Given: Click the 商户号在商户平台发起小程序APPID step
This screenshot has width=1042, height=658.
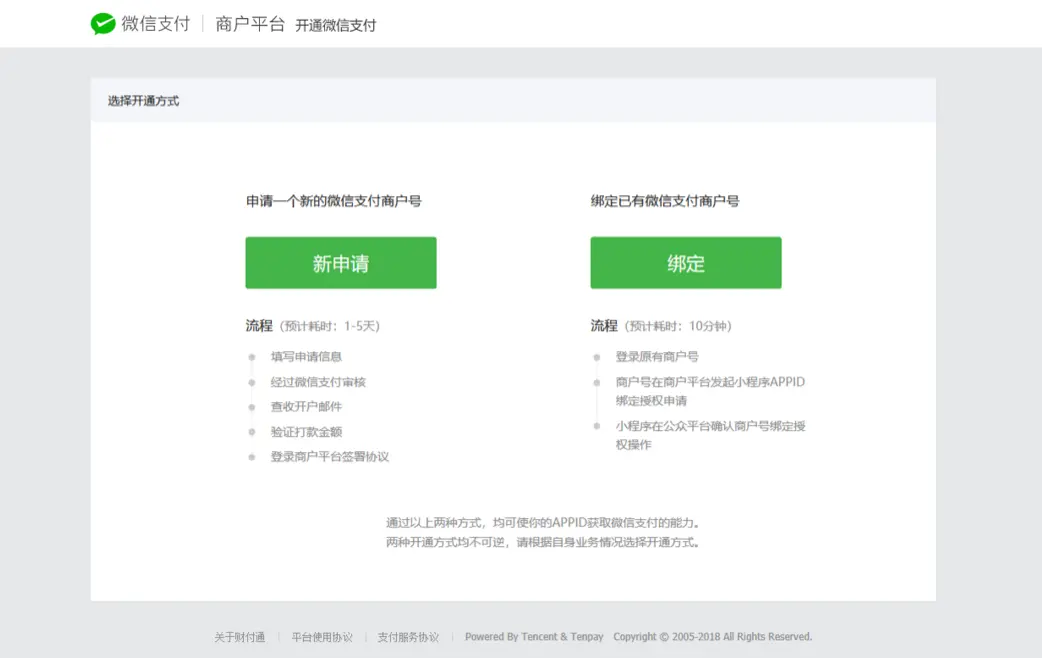Looking at the screenshot, I should (710, 391).
